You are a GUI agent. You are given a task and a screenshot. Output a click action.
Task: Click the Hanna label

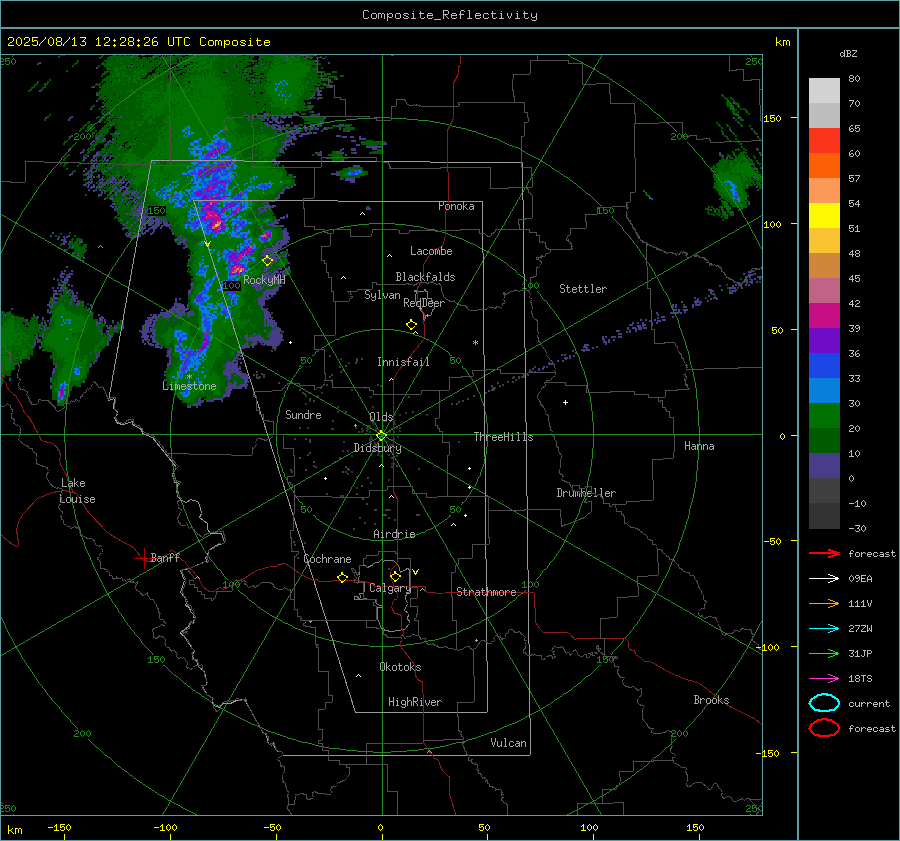point(699,446)
